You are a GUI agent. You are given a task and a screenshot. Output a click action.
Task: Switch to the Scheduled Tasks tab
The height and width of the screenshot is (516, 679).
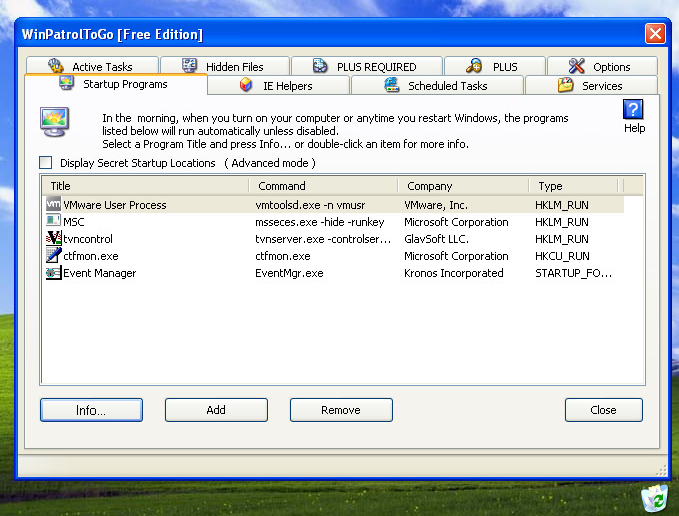click(435, 86)
